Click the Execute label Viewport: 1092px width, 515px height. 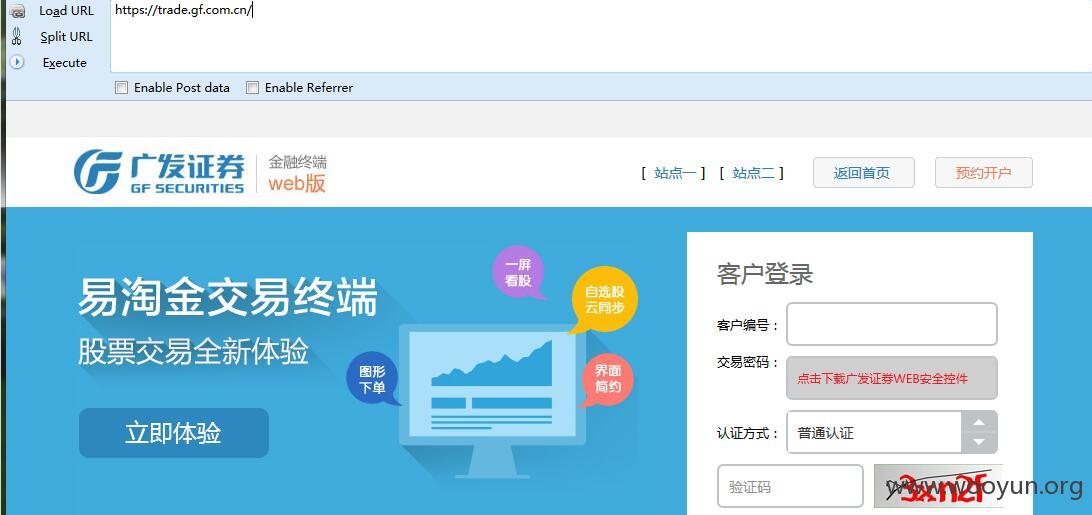(x=65, y=63)
